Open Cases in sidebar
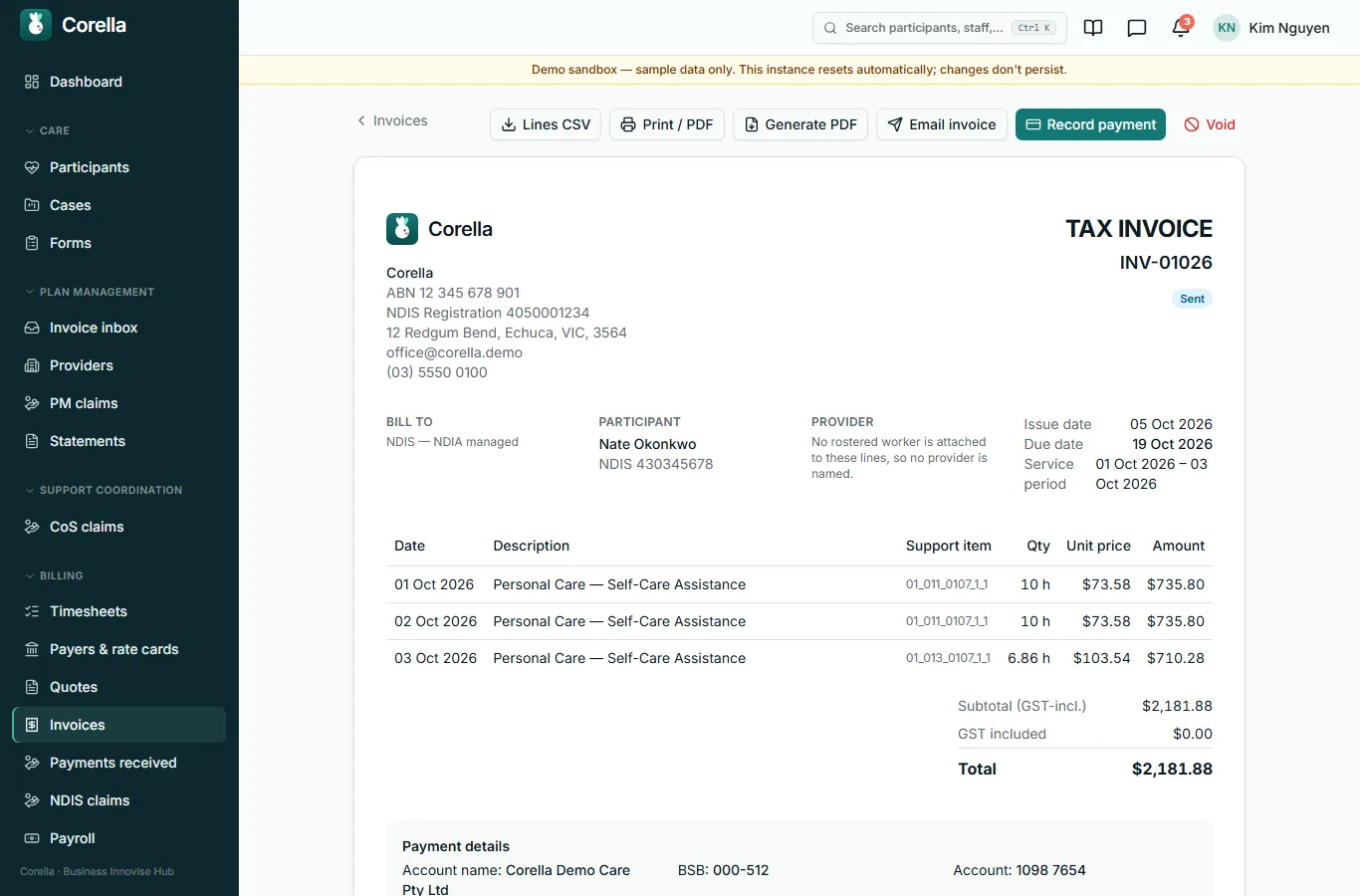This screenshot has width=1360, height=896. pyautogui.click(x=119, y=205)
